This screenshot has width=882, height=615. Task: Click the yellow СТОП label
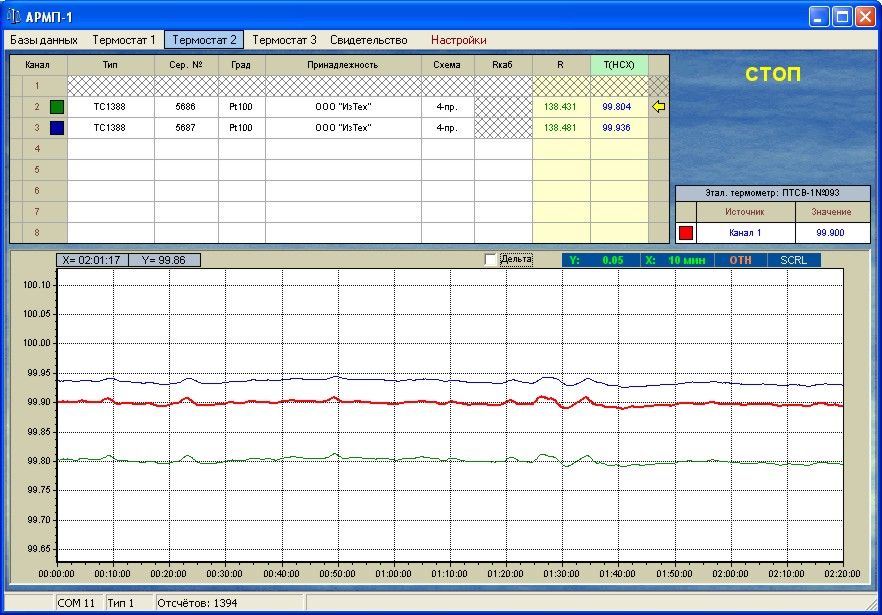pos(773,75)
